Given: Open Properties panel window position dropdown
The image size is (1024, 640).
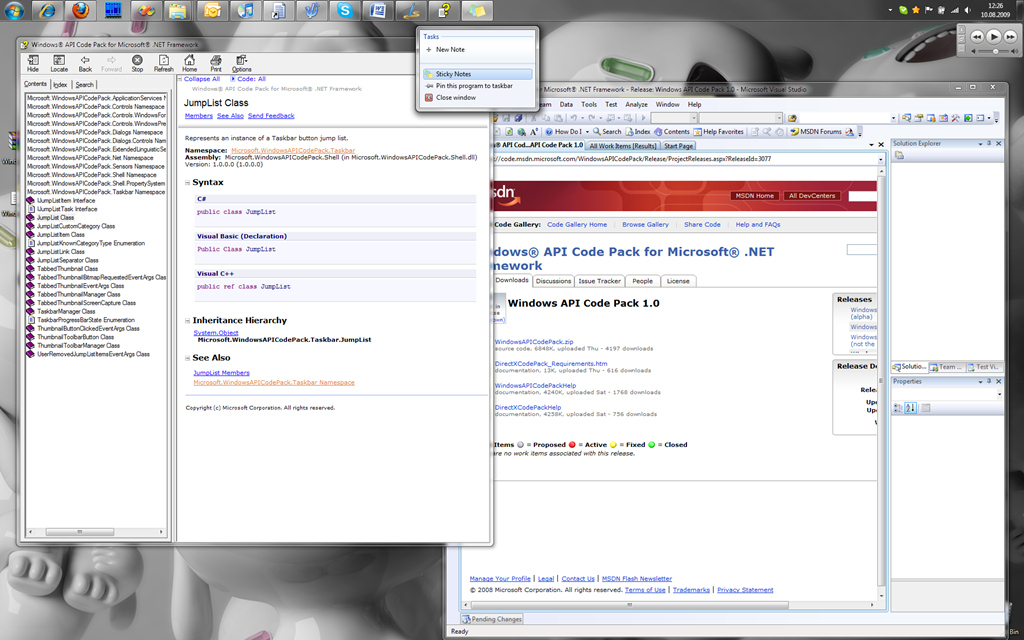Looking at the screenshot, I should (x=980, y=381).
